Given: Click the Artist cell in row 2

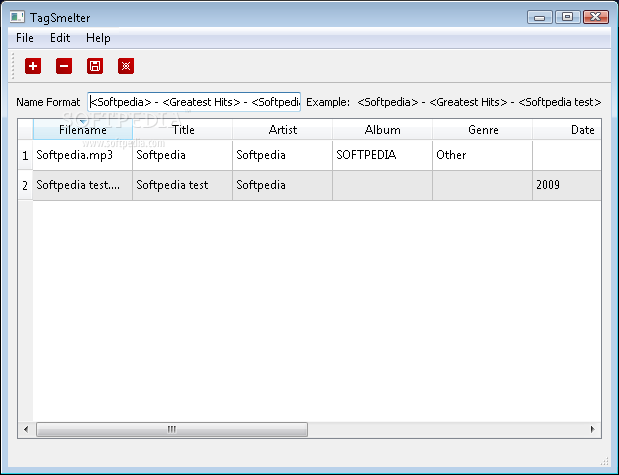Looking at the screenshot, I should pyautogui.click(x=283, y=185).
